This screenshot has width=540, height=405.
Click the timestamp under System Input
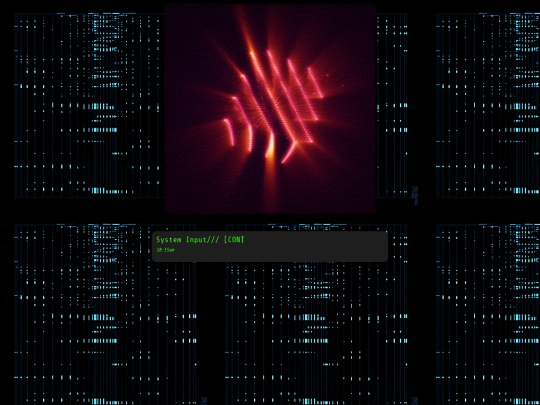(165, 250)
